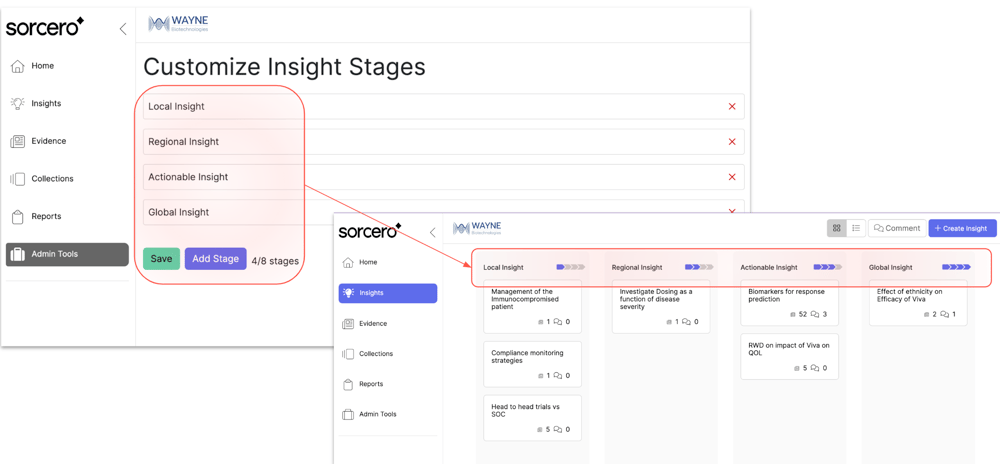Remove the Actionable Insight stage
Viewport: 1000px width, 464px height.
pos(732,177)
